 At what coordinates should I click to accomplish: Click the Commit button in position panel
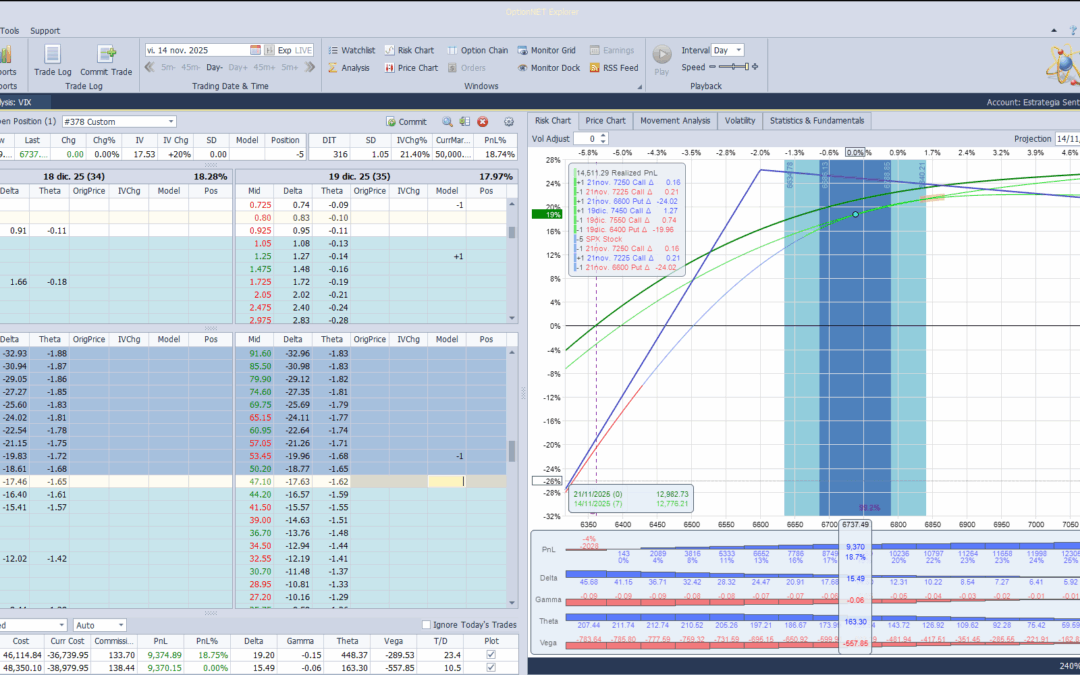pos(406,122)
